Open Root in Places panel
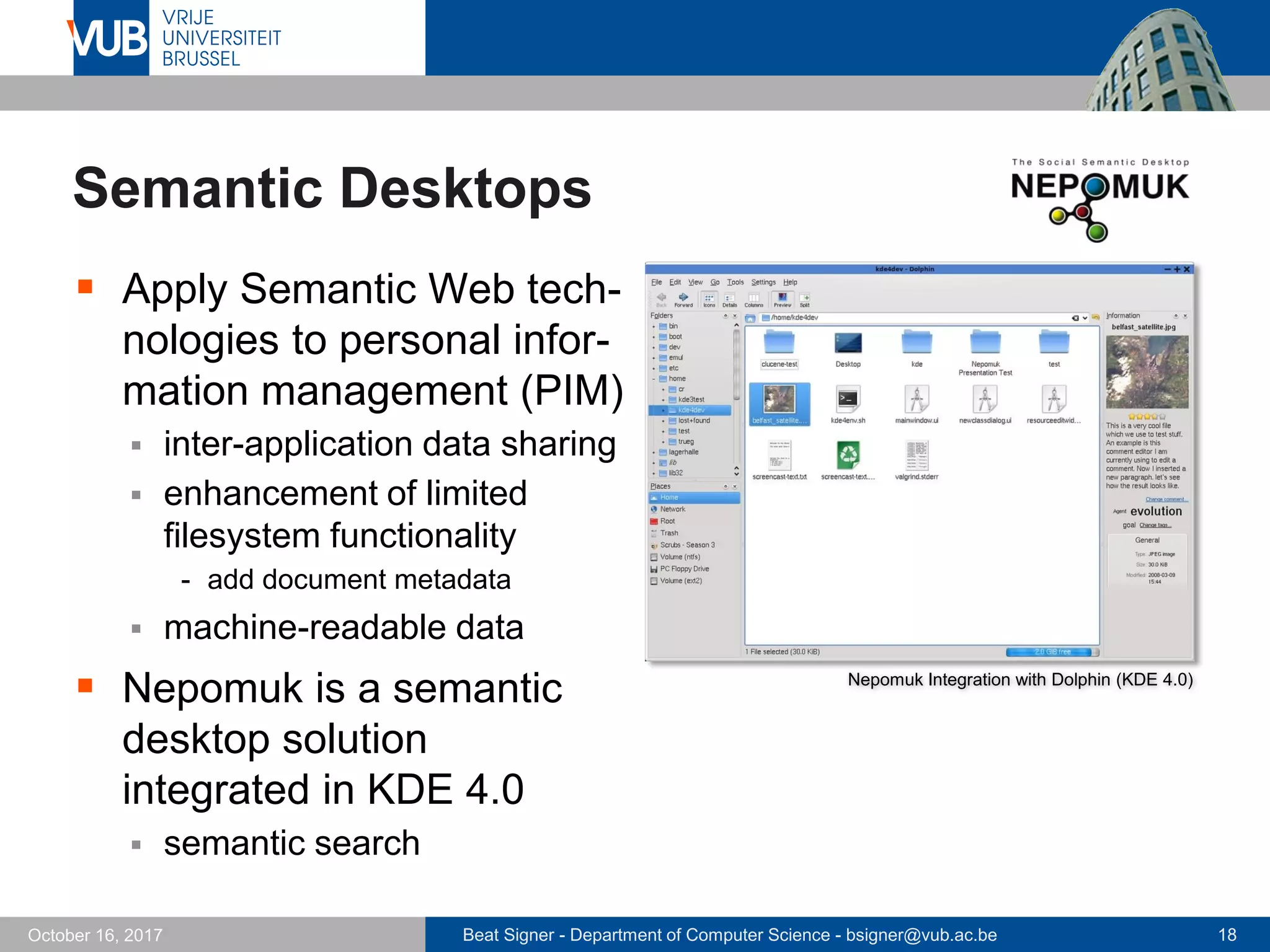Viewport: 1270px width, 952px height. coord(663,521)
